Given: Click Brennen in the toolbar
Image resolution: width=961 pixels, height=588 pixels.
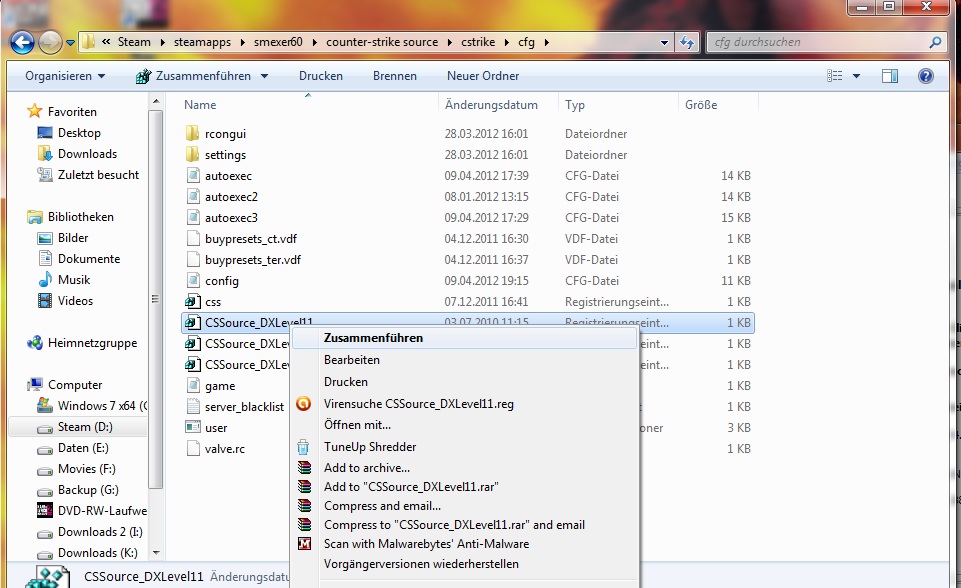Looking at the screenshot, I should point(395,76).
